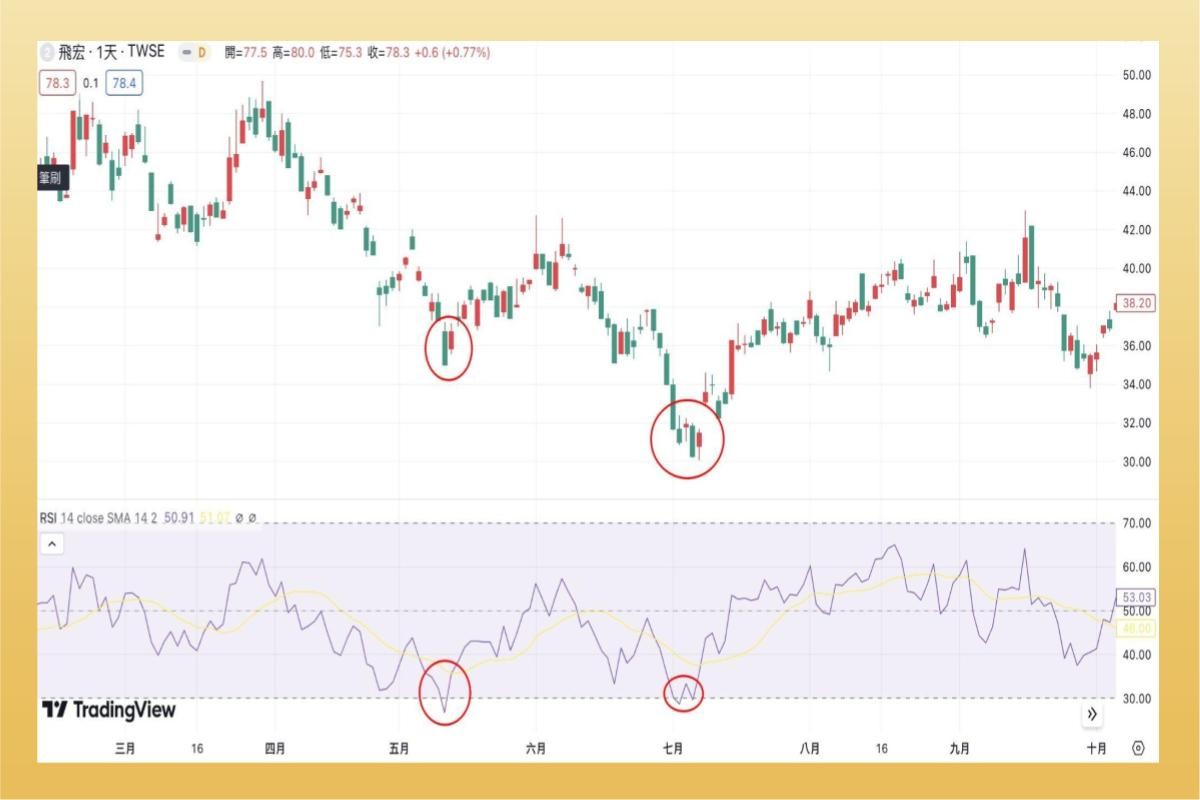Screen dimensions: 1200x800
Task: Open the RSI indicator settings icon
Action: [237, 518]
